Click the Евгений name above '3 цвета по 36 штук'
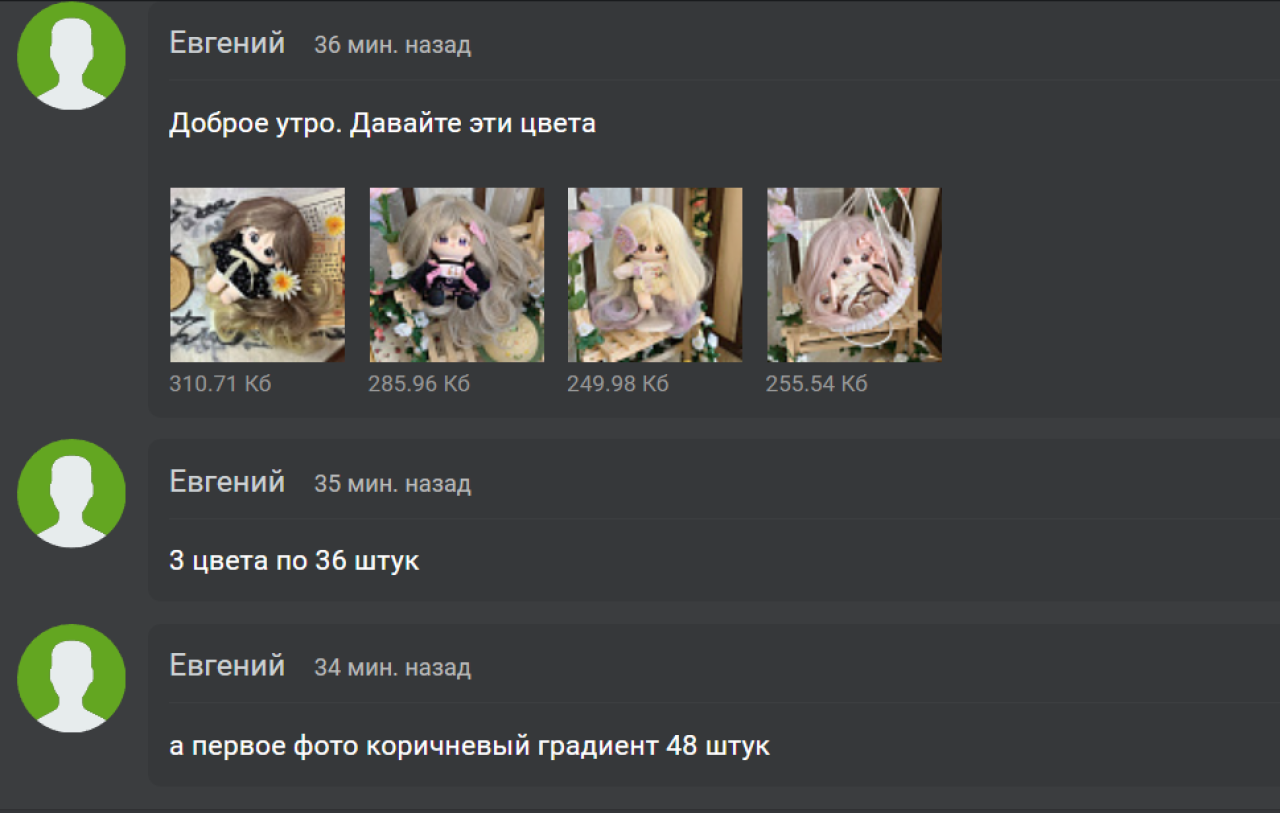The height and width of the screenshot is (813, 1280). tap(227, 482)
